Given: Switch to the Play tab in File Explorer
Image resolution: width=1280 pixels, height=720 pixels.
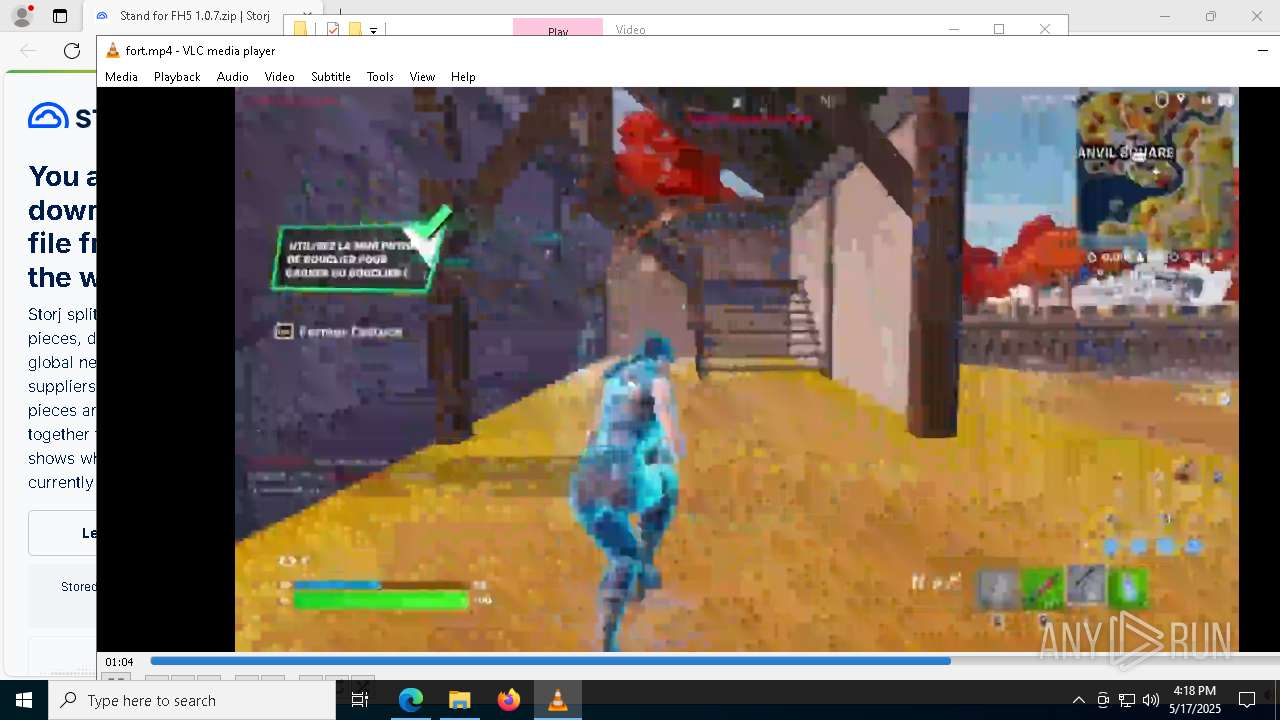Looking at the screenshot, I should click(x=558, y=28).
